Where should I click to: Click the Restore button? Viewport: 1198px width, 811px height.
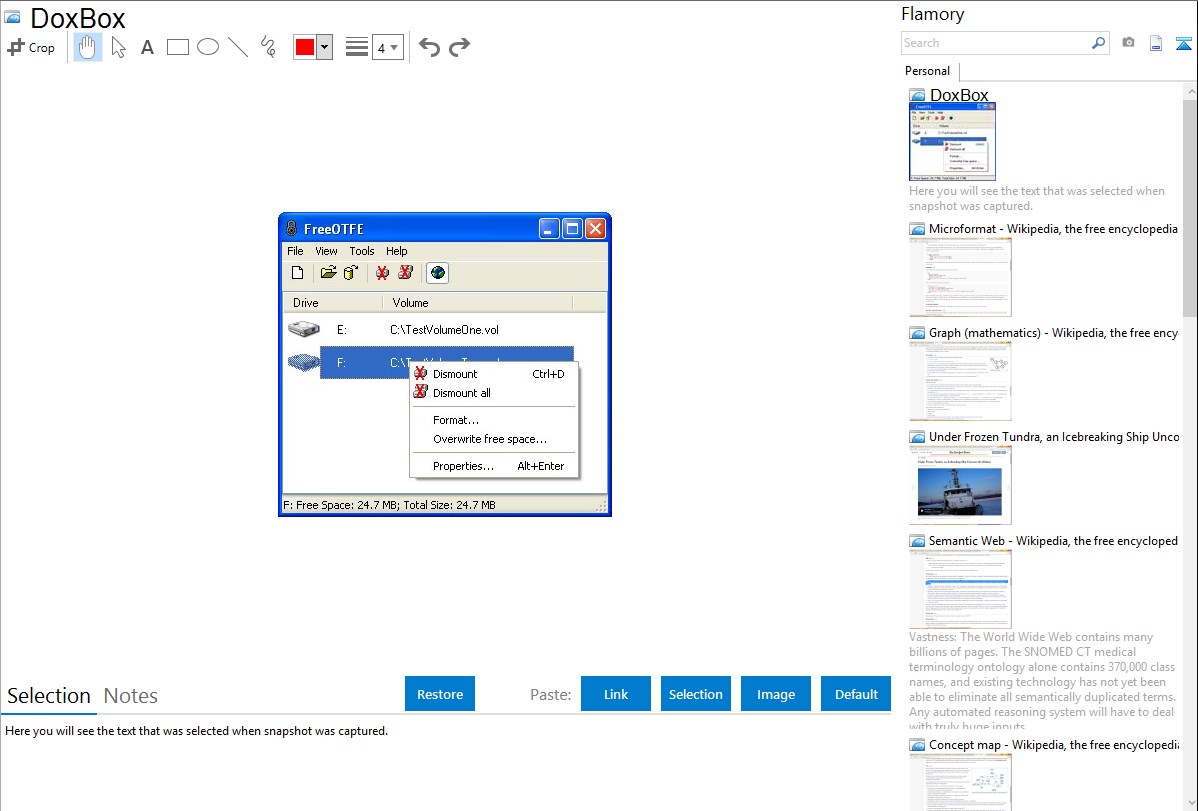pos(440,694)
